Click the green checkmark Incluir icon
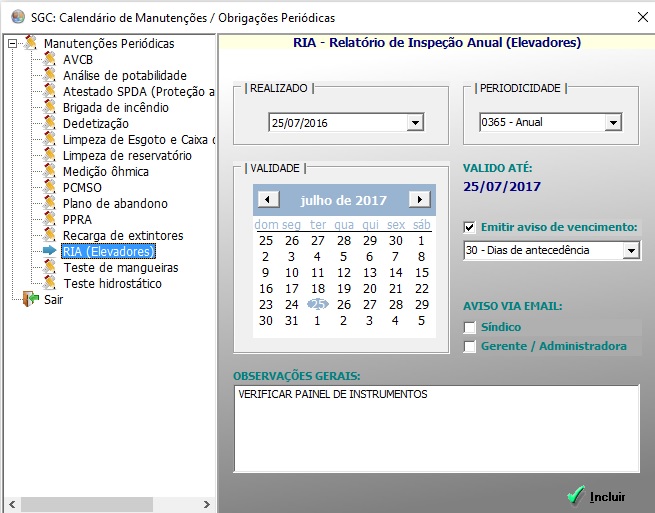This screenshot has width=655, height=513. coord(575,495)
